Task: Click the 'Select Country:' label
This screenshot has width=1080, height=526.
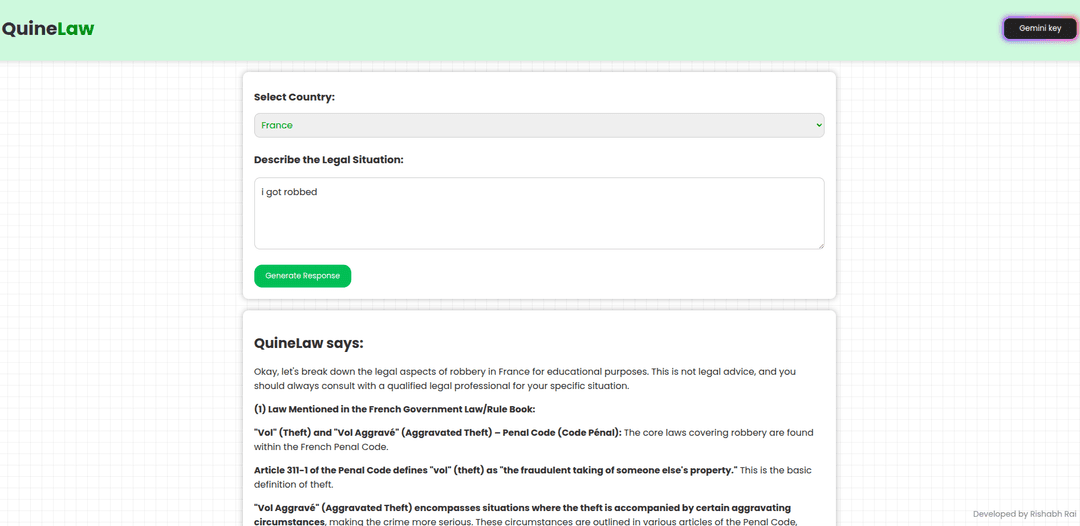Action: tap(294, 97)
